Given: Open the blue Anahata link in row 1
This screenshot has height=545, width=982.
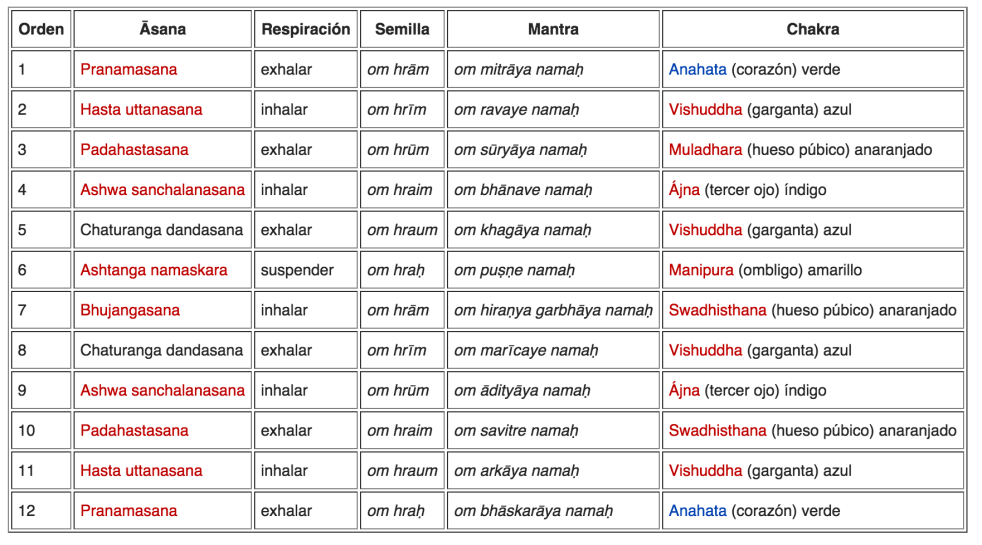Looking at the screenshot, I should click(697, 70).
